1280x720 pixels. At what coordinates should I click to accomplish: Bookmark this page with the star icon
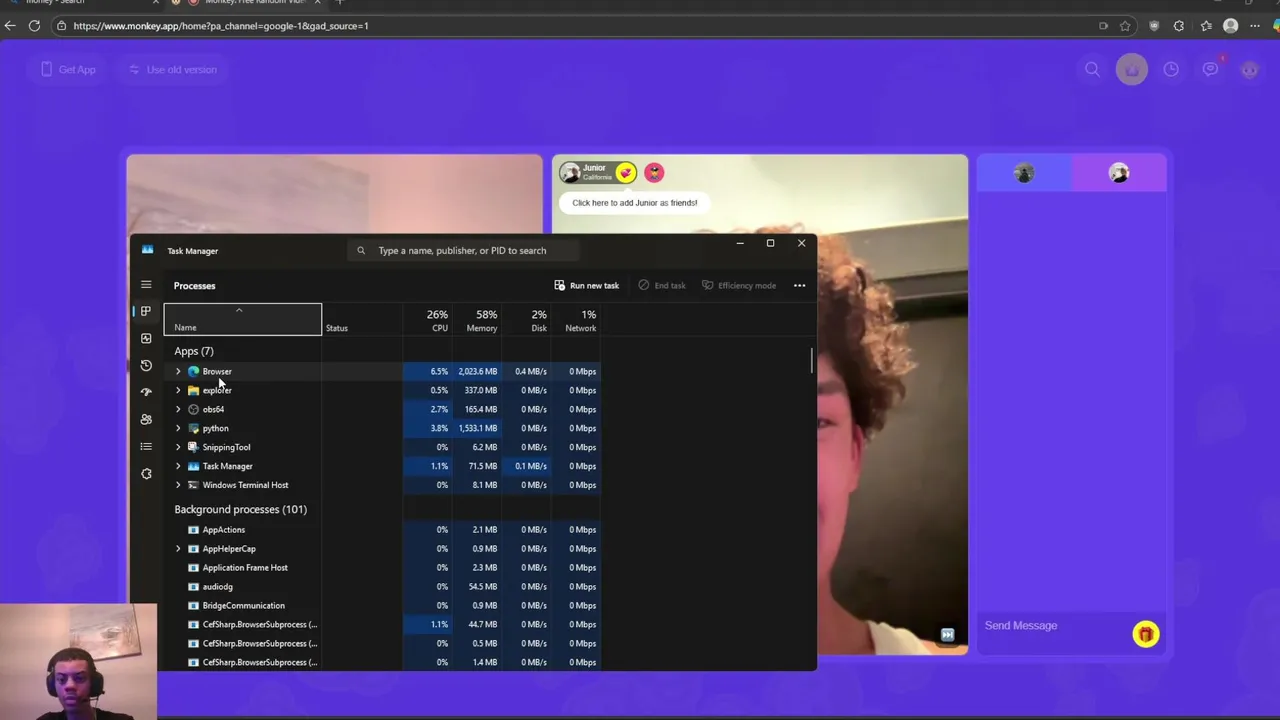tap(1126, 26)
